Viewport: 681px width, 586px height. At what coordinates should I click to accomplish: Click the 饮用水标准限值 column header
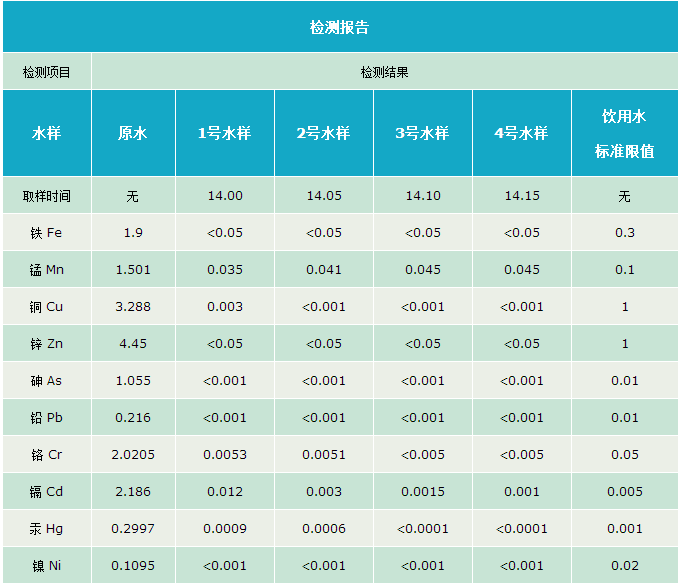click(625, 133)
